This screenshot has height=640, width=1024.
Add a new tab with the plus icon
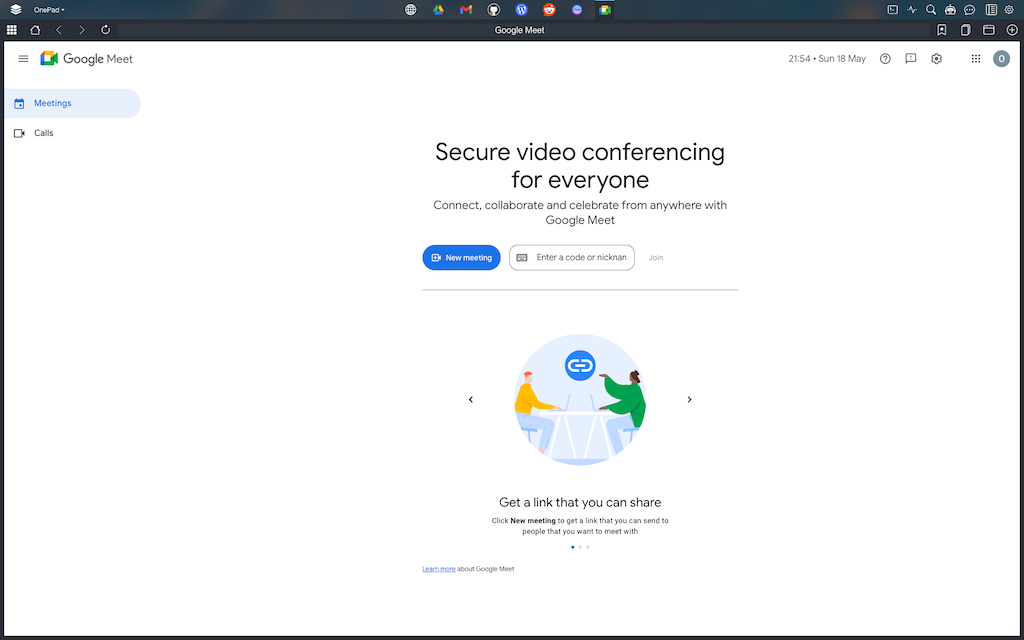(x=1012, y=30)
